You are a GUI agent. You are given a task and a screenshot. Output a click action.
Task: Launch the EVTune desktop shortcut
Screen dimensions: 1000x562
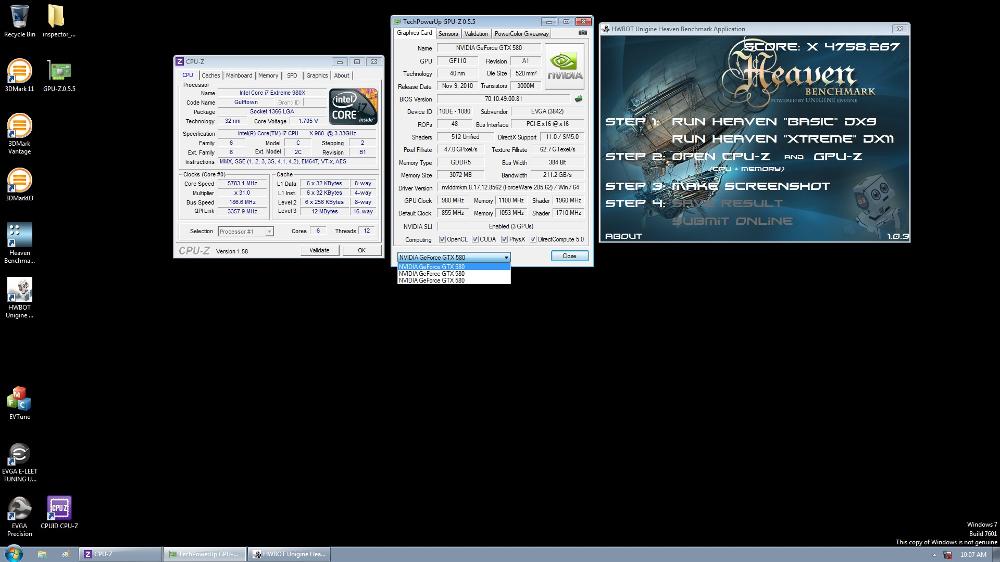(x=19, y=403)
